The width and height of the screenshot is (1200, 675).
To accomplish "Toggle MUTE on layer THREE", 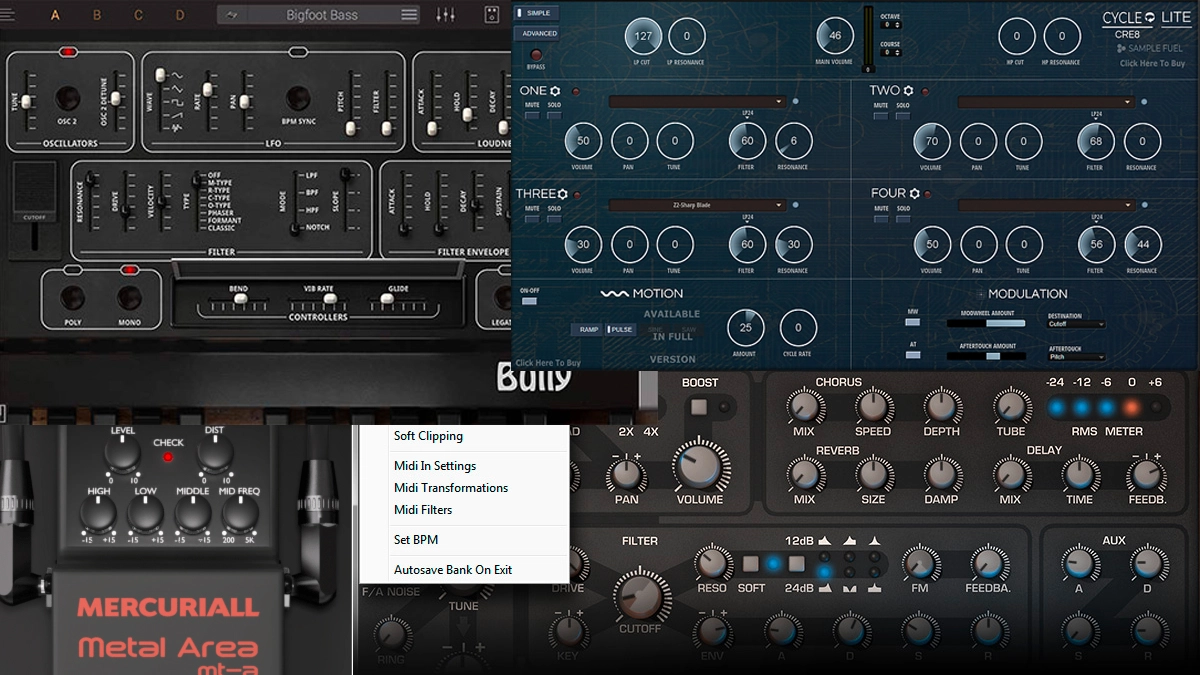I will (x=531, y=219).
